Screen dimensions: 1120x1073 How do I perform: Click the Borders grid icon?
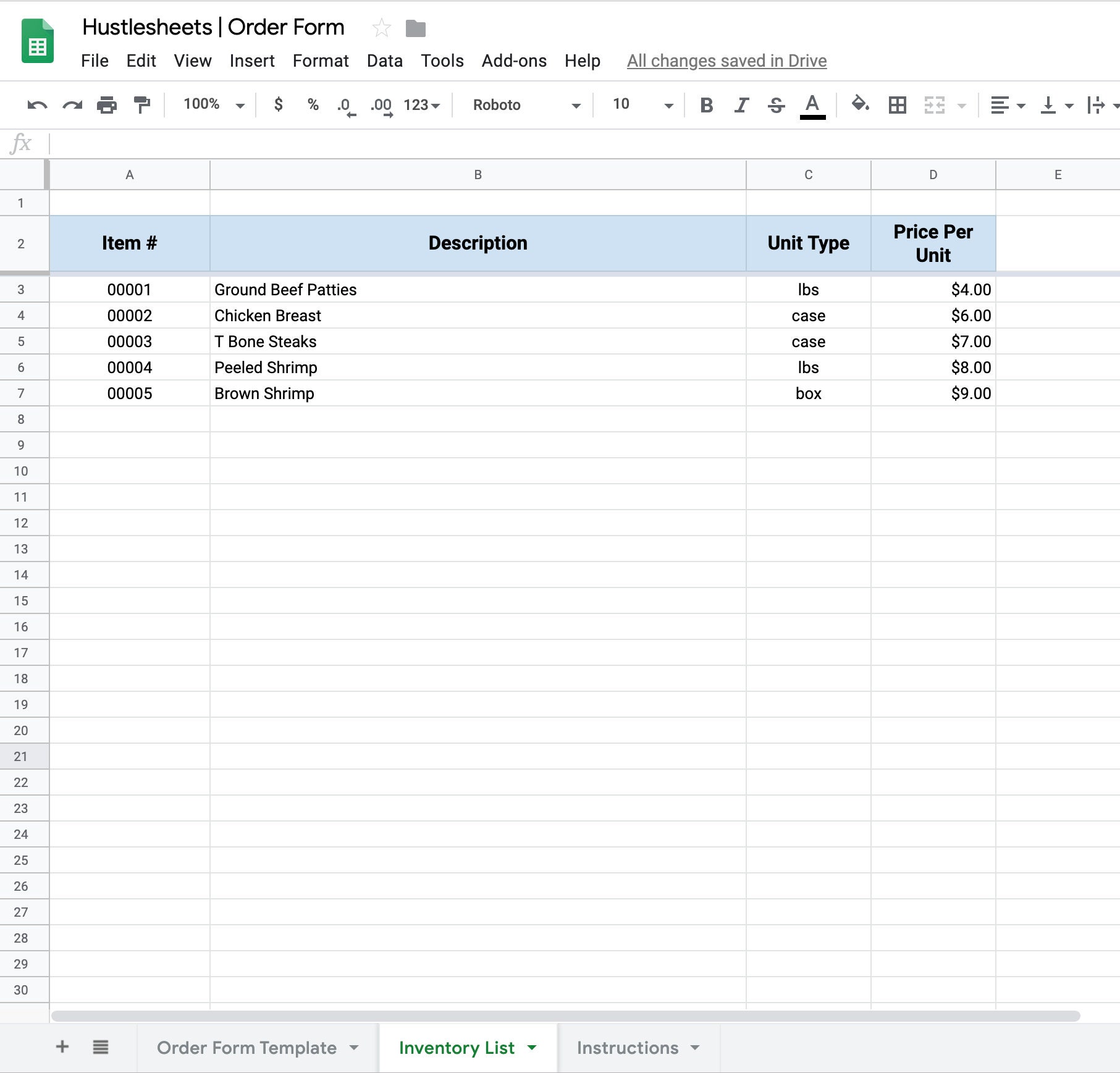(x=897, y=104)
